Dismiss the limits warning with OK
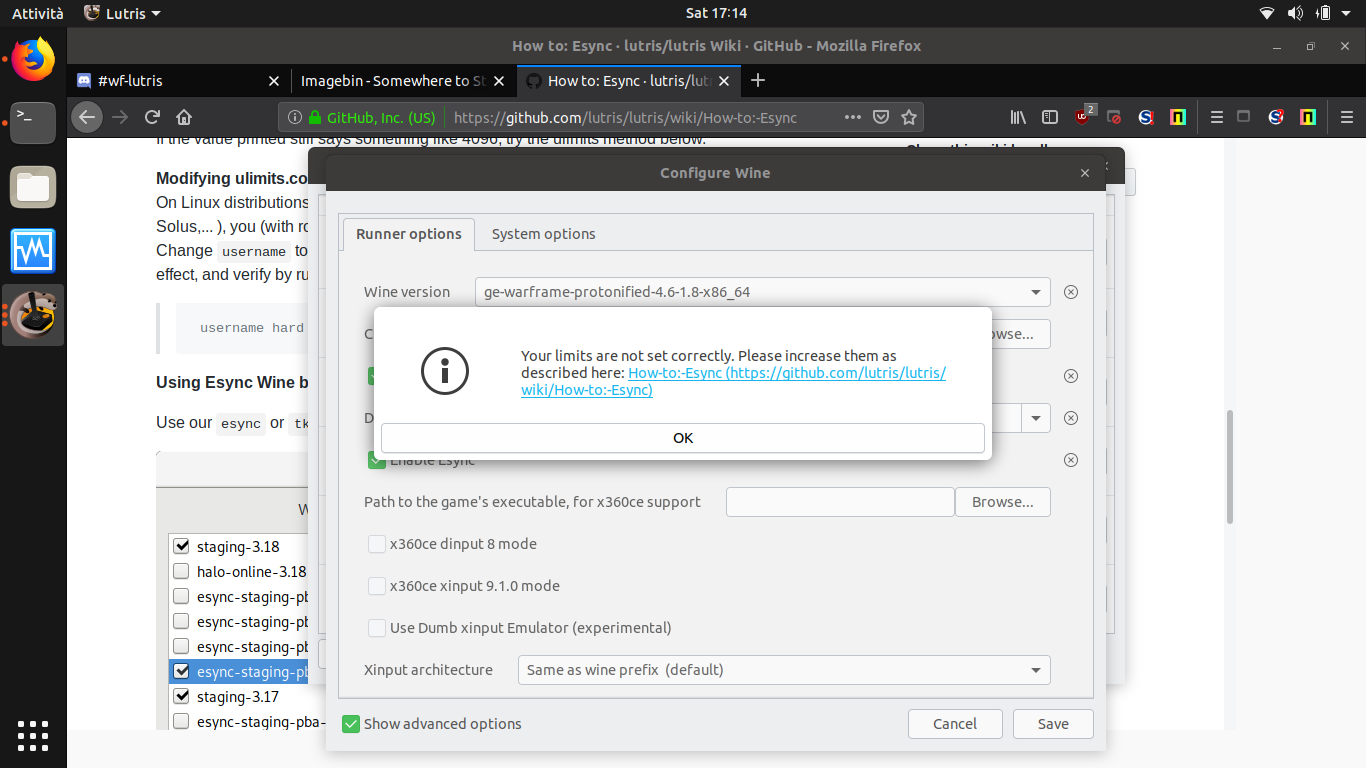The image size is (1366, 768). coord(683,438)
